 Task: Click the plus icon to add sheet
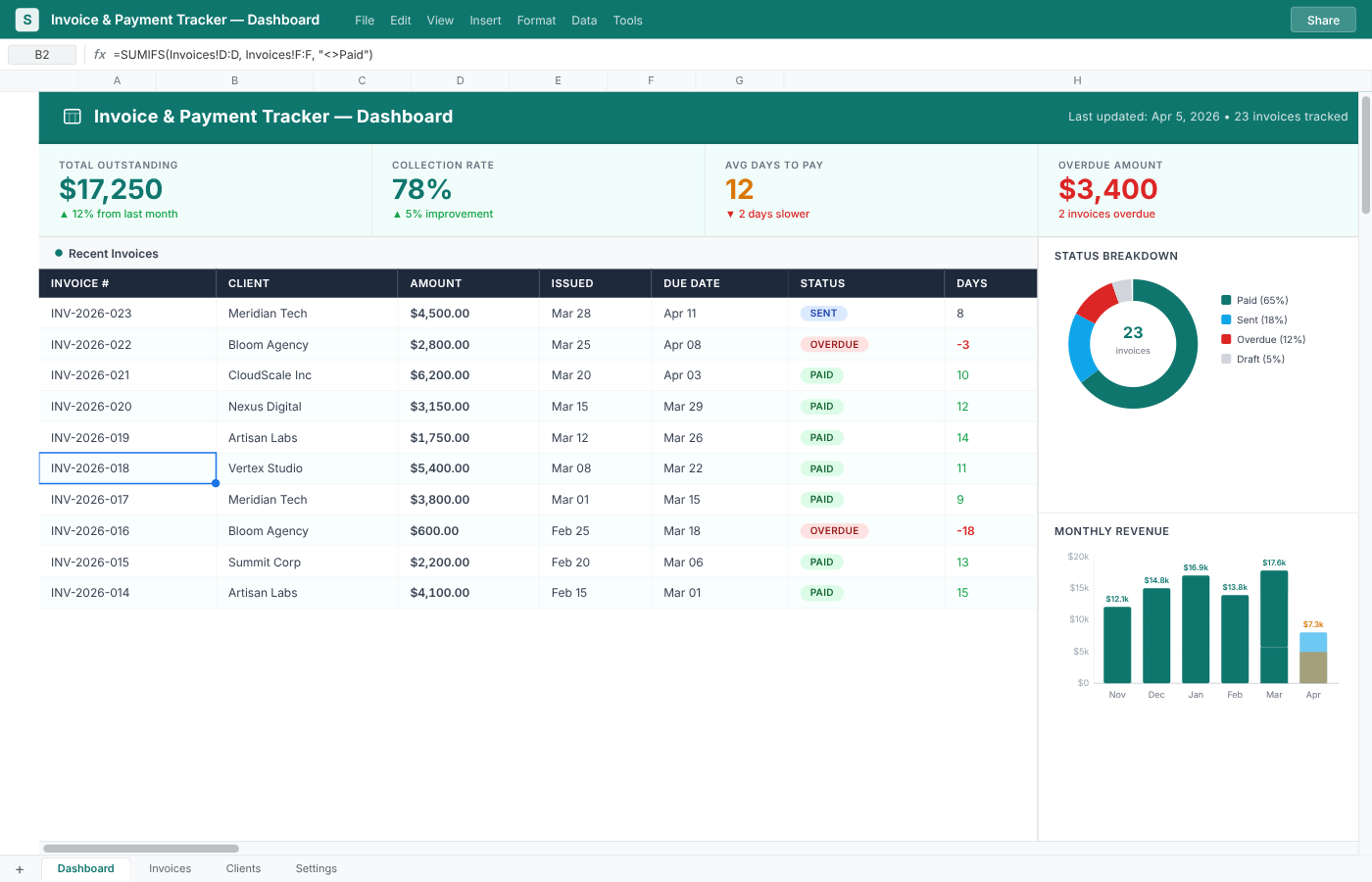pos(20,869)
